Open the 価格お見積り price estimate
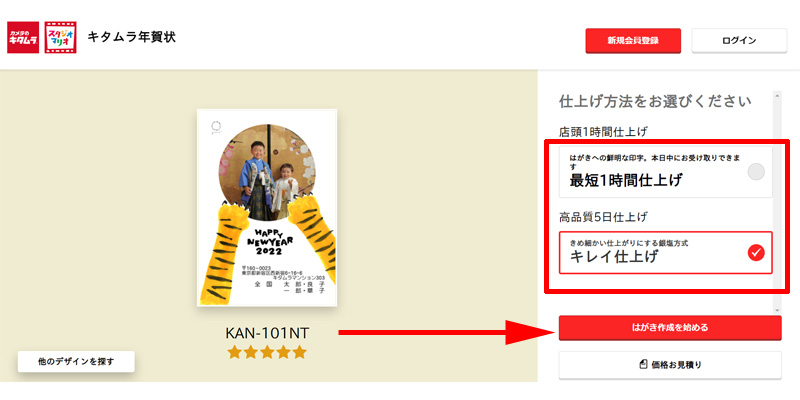Screen dimensions: 800x400 [x=670, y=365]
